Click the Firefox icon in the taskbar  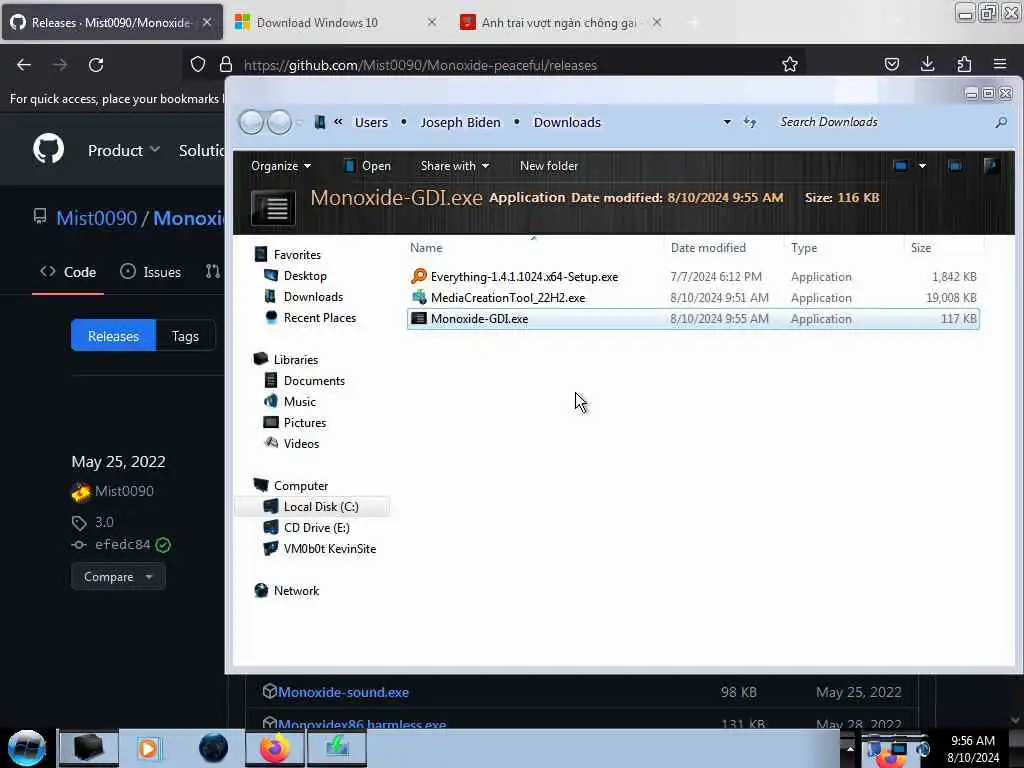tap(274, 748)
